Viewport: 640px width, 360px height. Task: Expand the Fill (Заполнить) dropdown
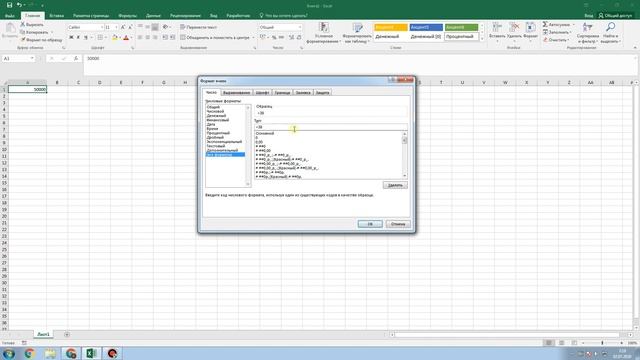(x=571, y=32)
